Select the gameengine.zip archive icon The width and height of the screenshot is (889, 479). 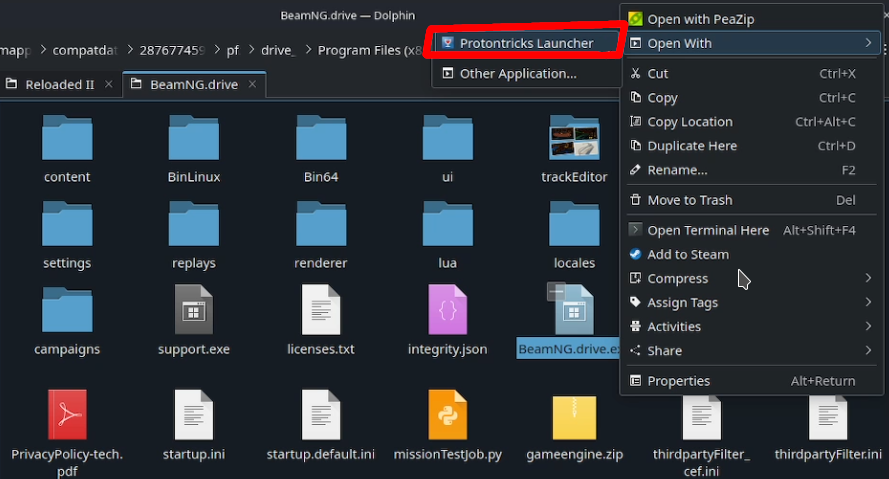574,418
